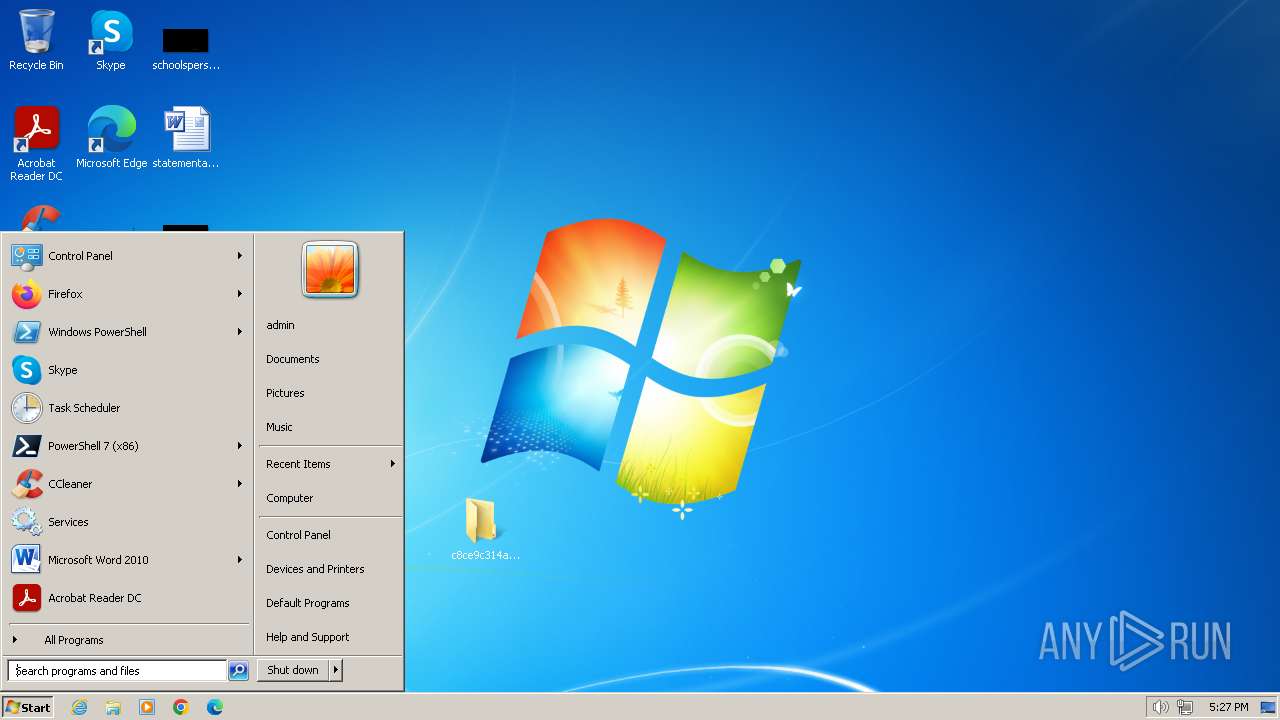The height and width of the screenshot is (720, 1280).
Task: Launch Microsoft Word 2010 from Start menu
Action: point(127,560)
